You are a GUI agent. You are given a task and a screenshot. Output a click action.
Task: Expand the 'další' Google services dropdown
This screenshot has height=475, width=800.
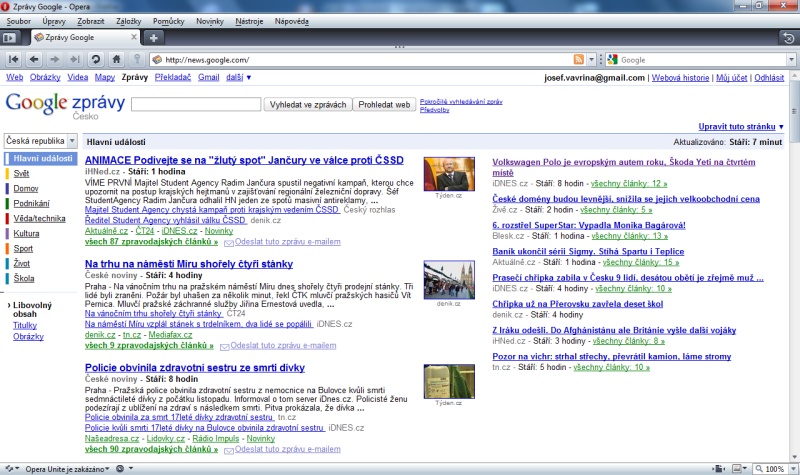tap(239, 78)
